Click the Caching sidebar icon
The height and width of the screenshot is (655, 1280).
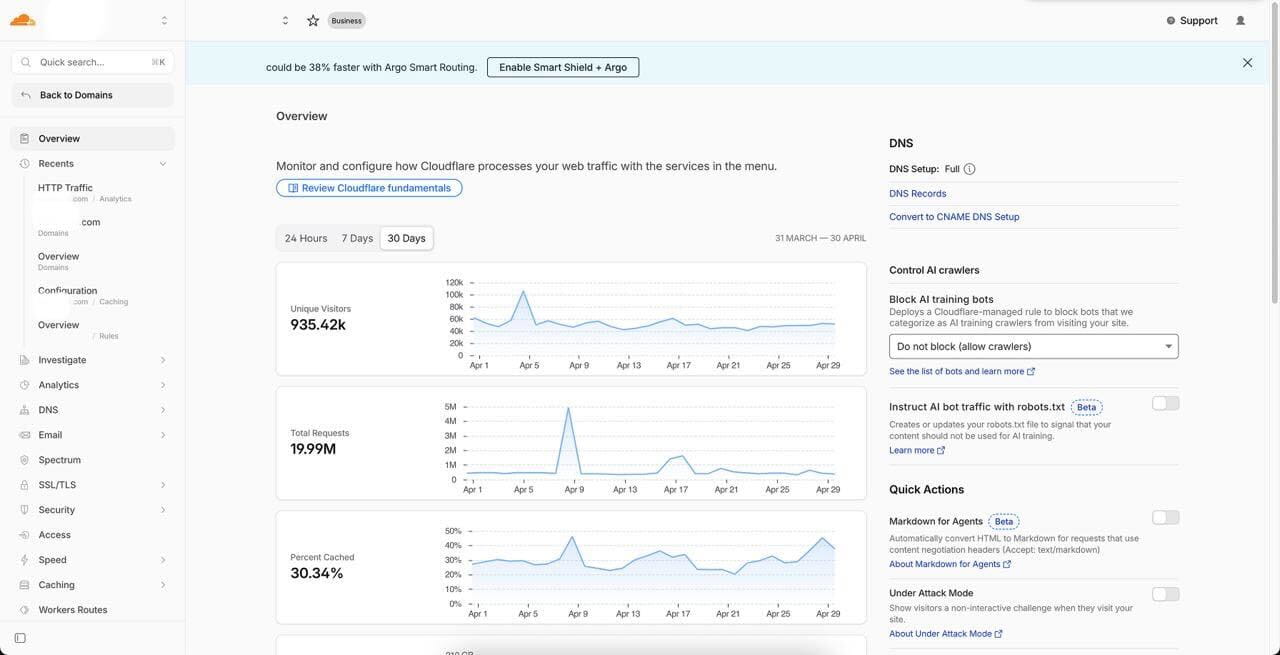24,585
